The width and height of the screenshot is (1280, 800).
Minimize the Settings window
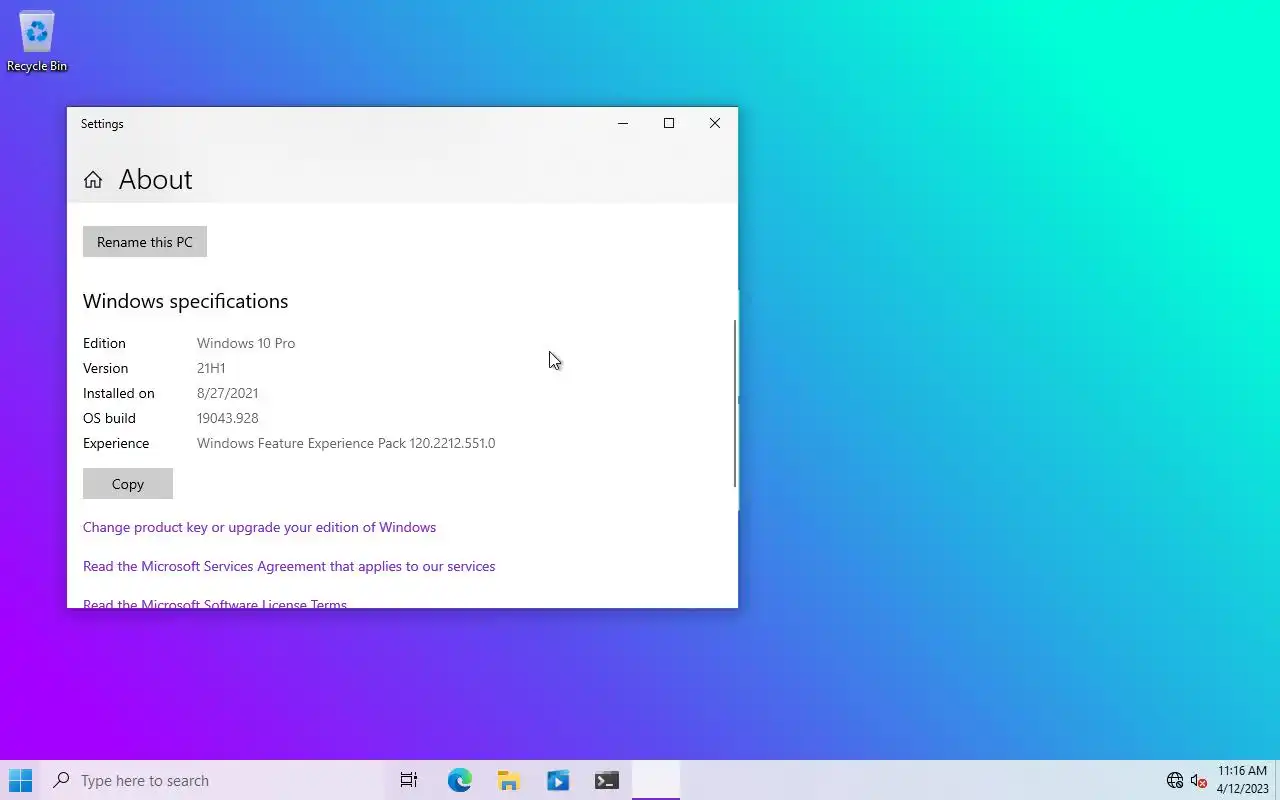623,123
